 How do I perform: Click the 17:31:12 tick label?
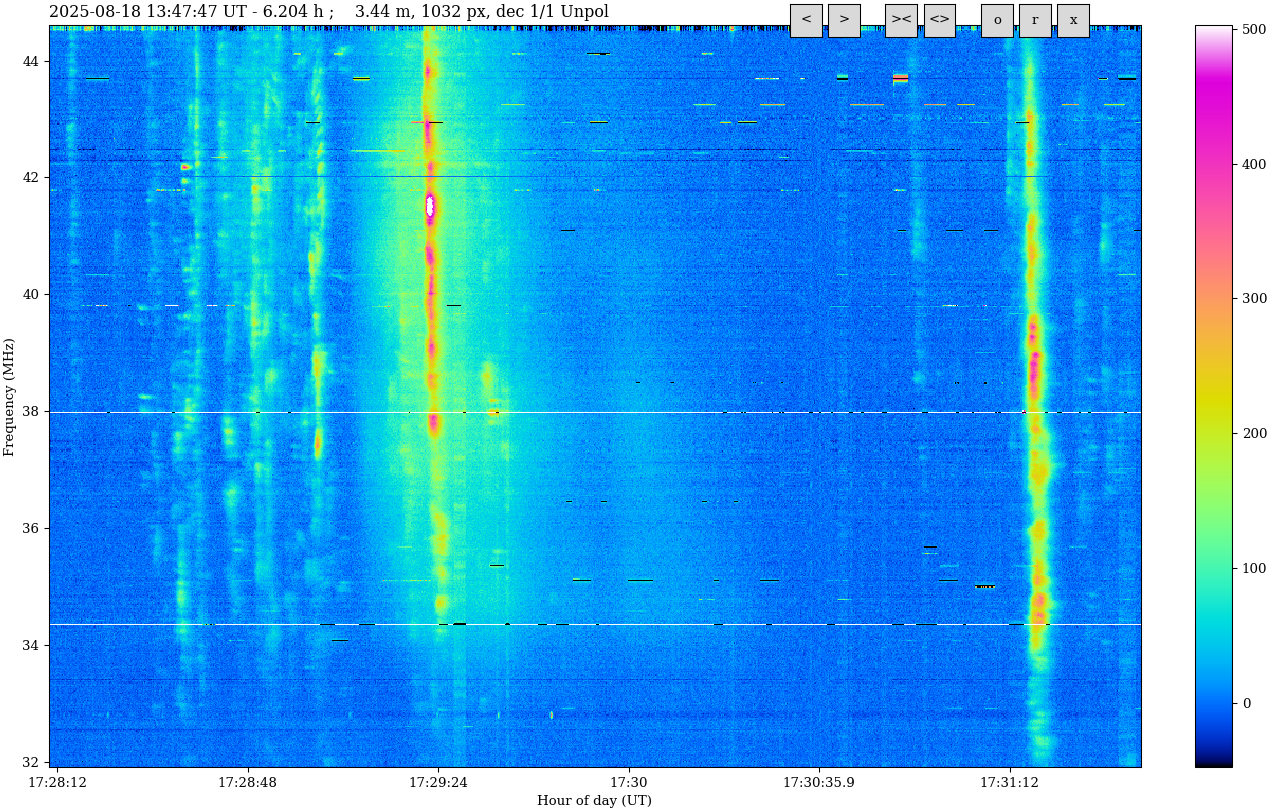(x=1009, y=782)
